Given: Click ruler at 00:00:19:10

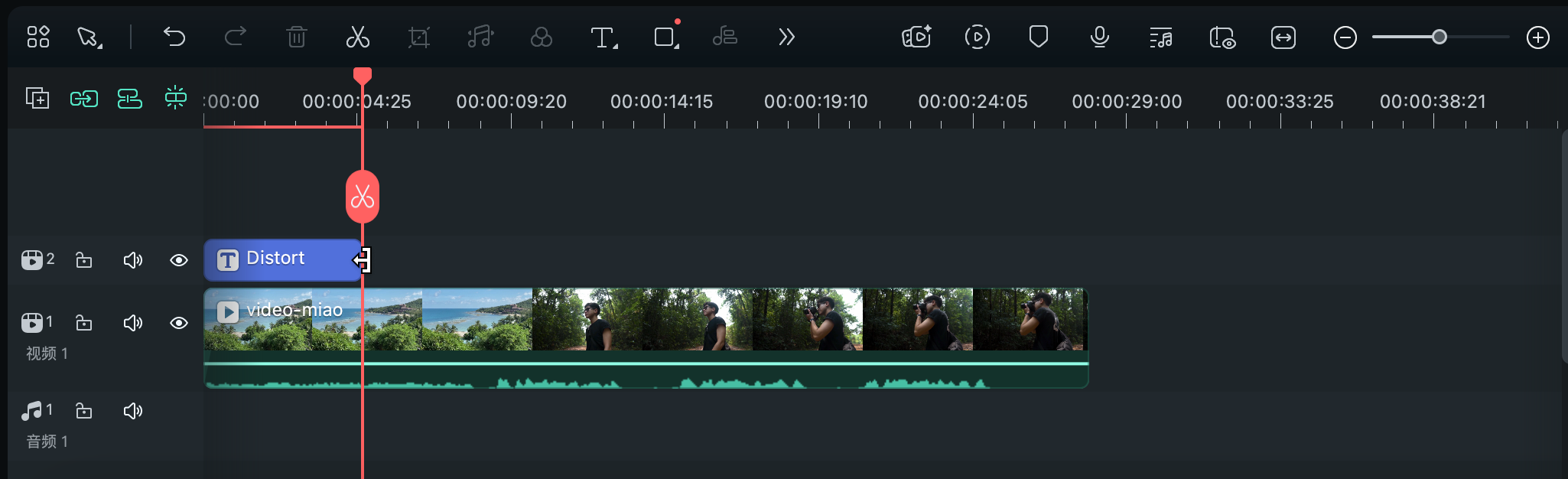Looking at the screenshot, I should point(816,101).
